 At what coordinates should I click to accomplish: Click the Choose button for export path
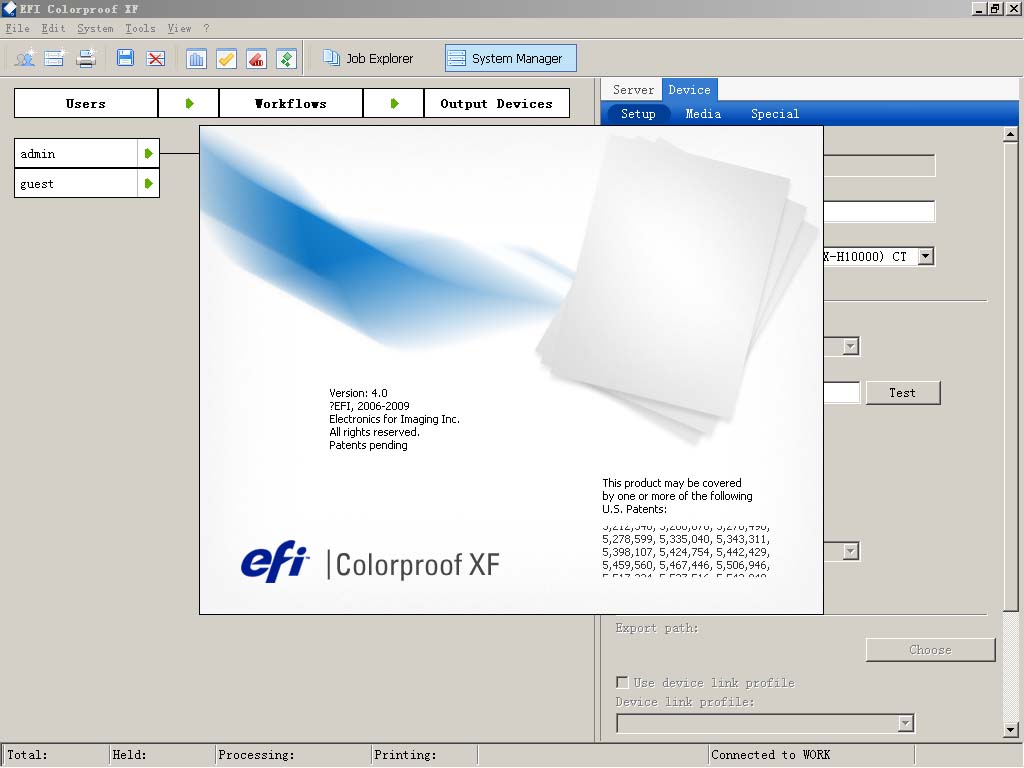point(930,649)
